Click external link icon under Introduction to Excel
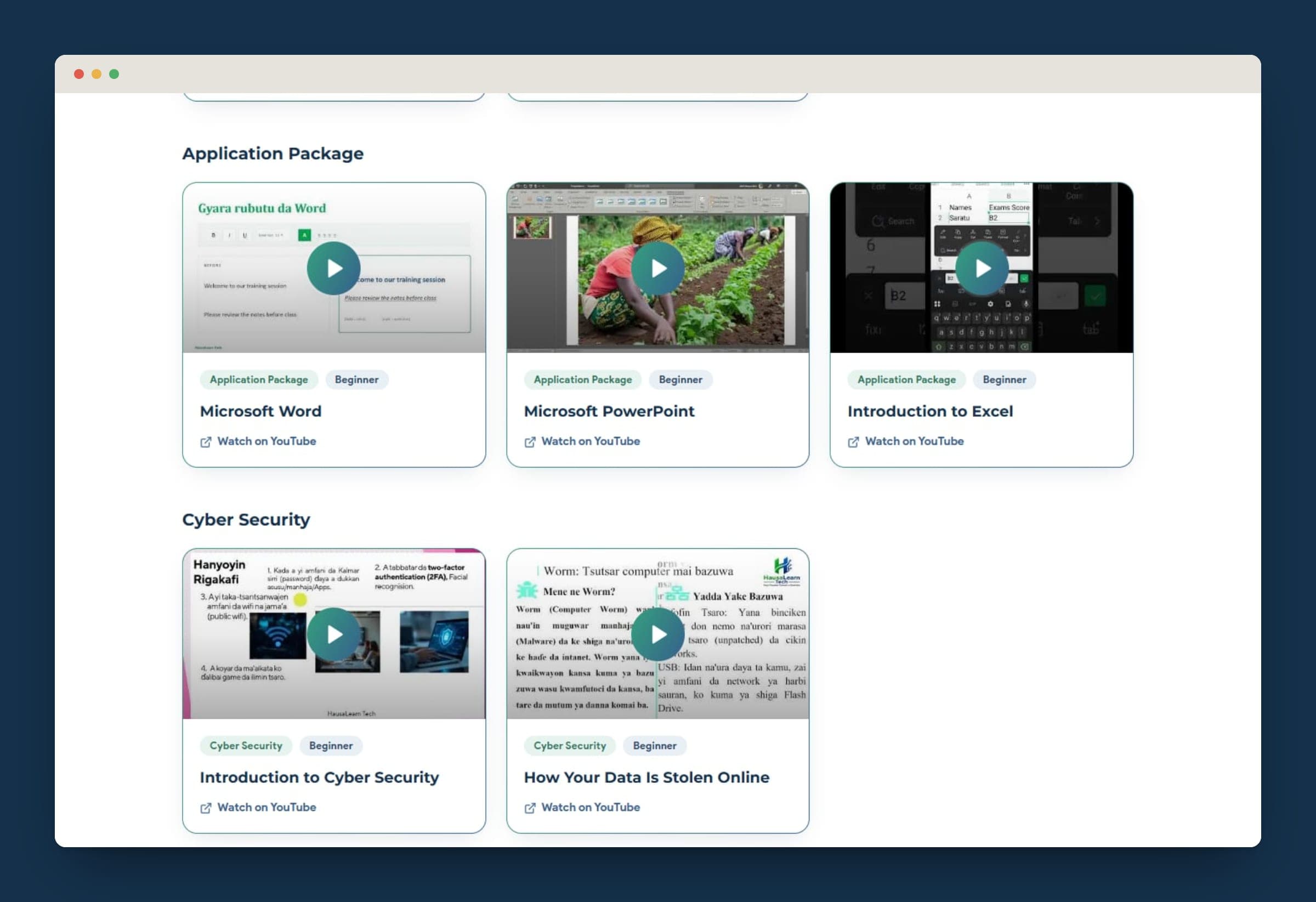Image resolution: width=1316 pixels, height=902 pixels. (853, 441)
